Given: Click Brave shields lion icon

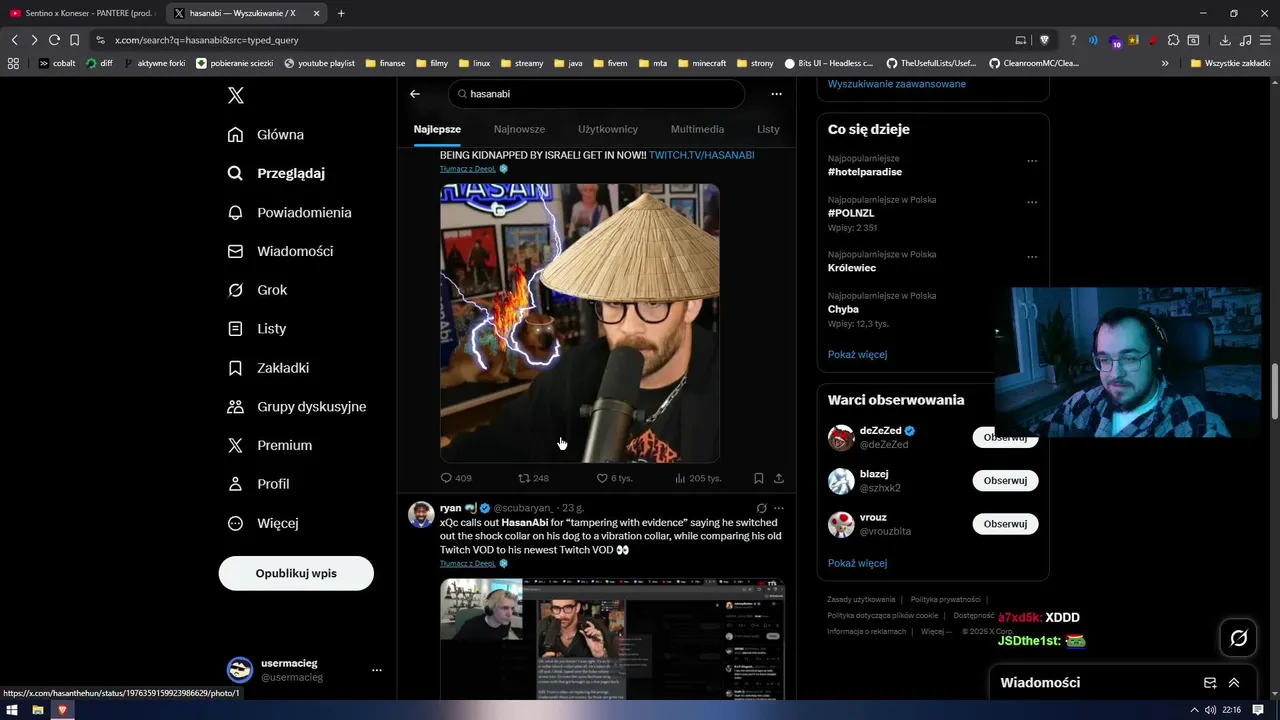Looking at the screenshot, I should [x=1045, y=40].
